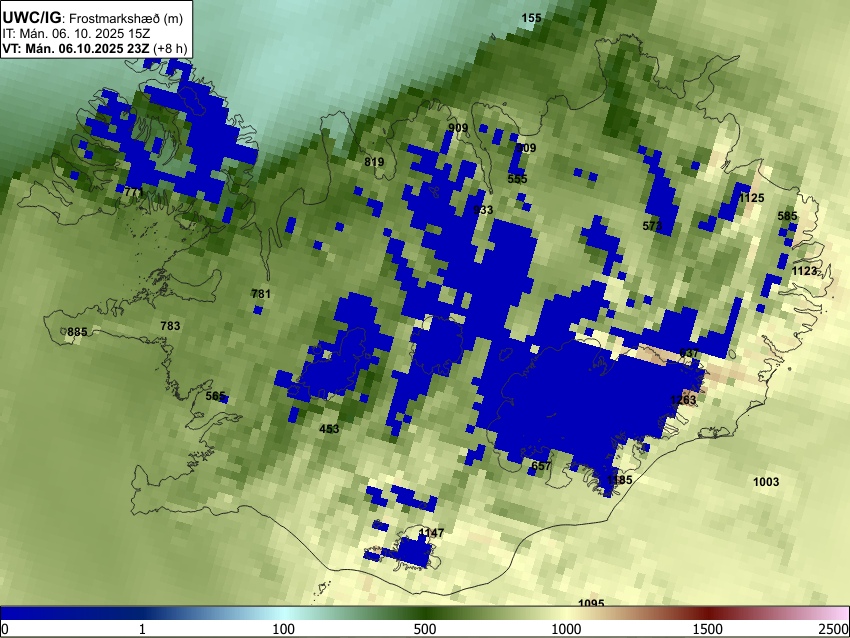The height and width of the screenshot is (638, 850).
Task: Click the map value 1003 offshore
Action: point(766,481)
